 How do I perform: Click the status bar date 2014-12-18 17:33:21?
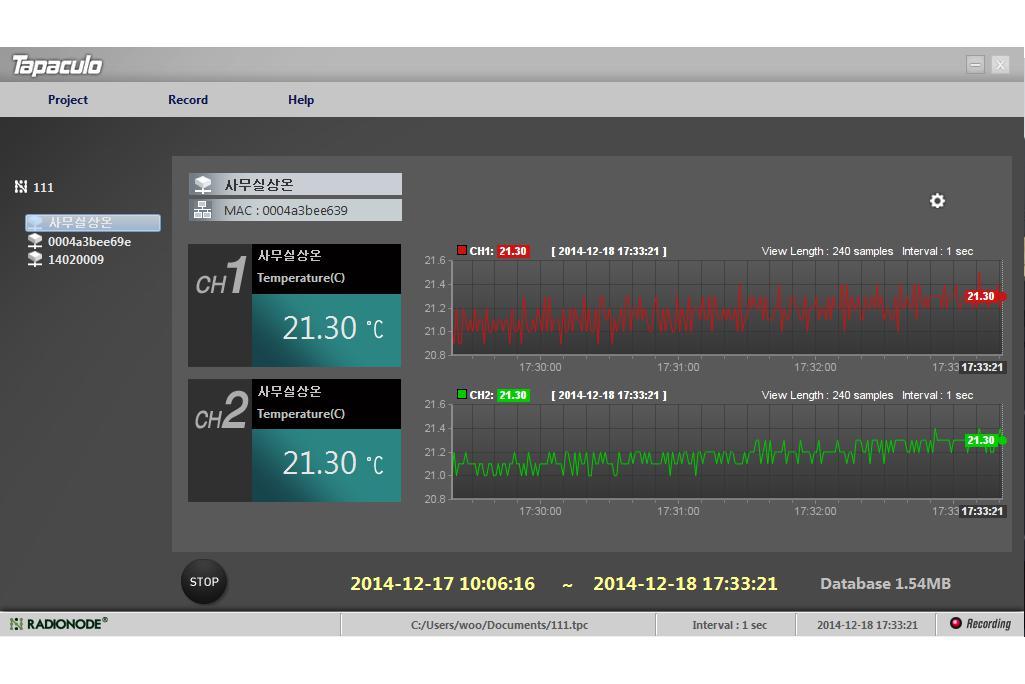[867, 625]
